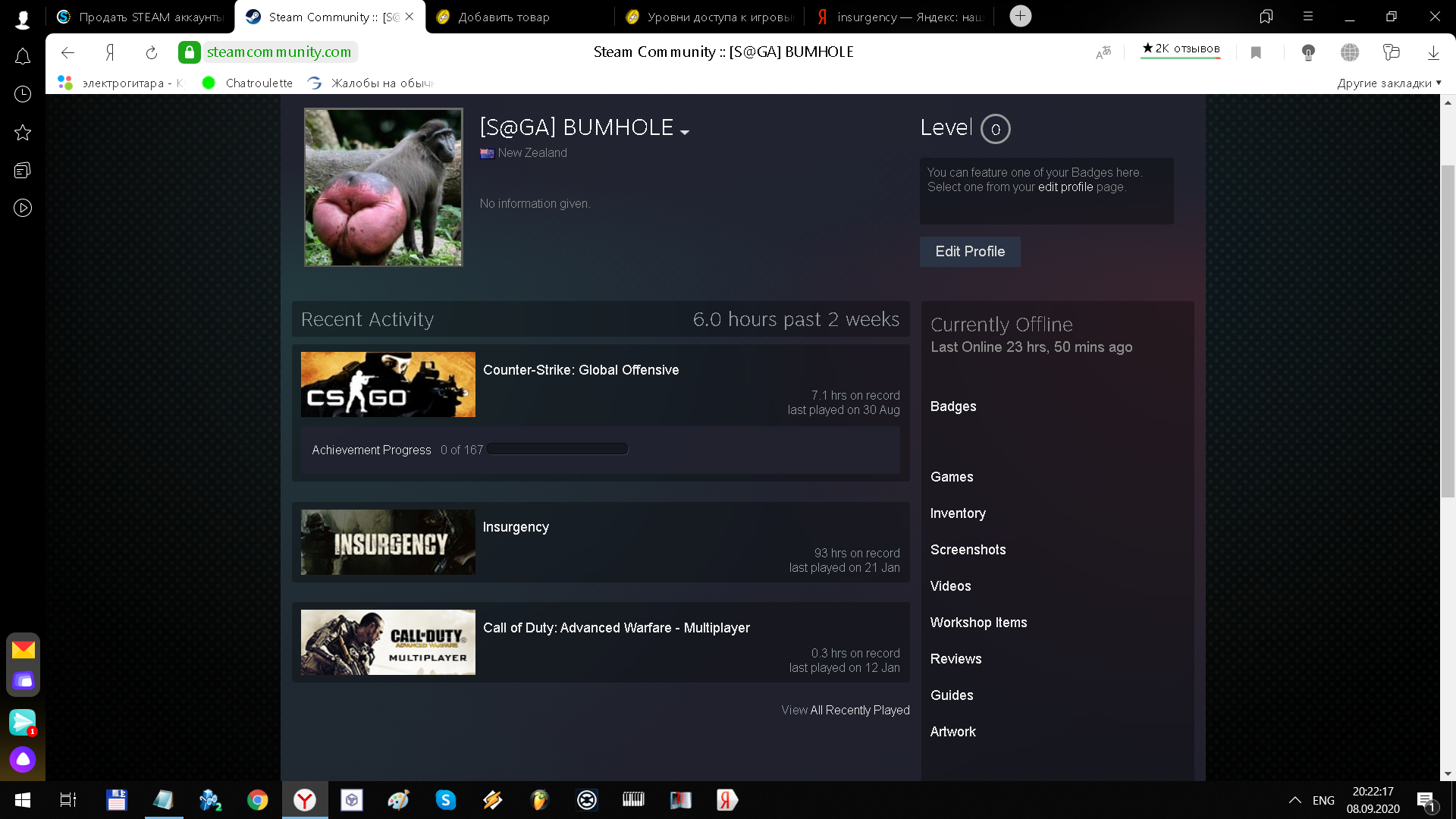Open video play icon in sidebar
Viewport: 1456px width, 819px height.
(x=23, y=208)
